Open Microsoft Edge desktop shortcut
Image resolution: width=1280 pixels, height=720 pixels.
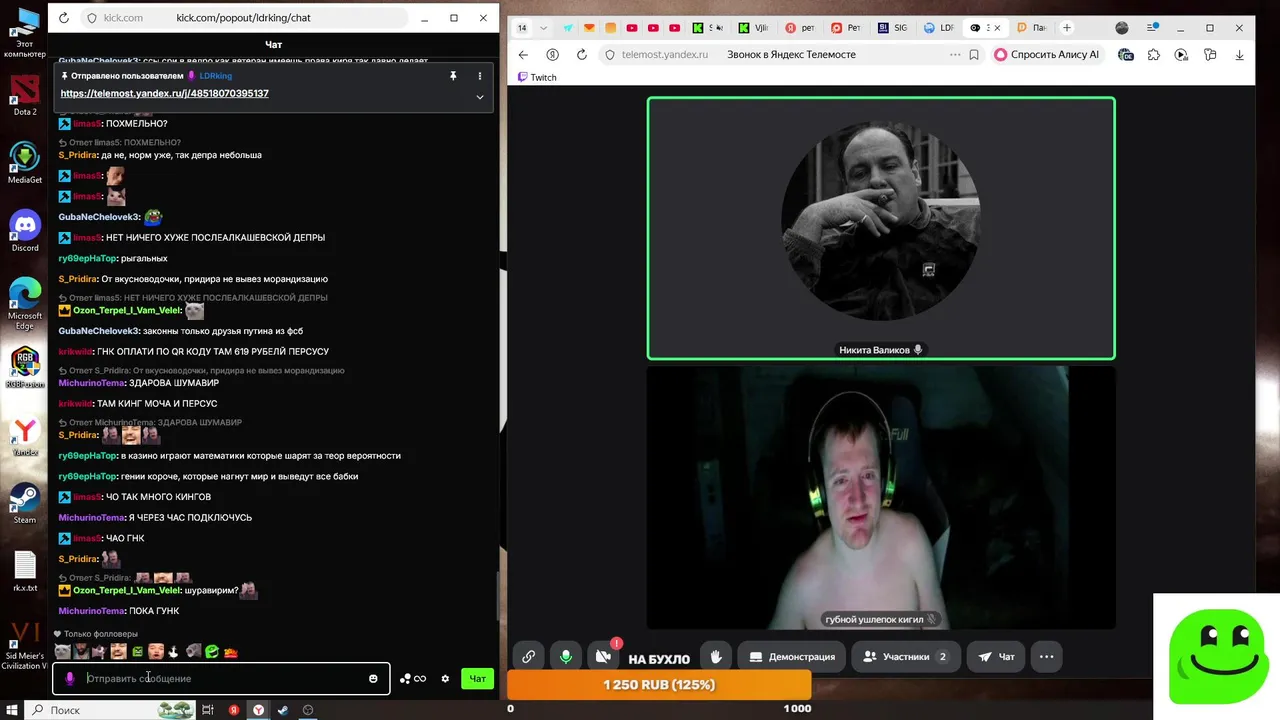tap(25, 302)
